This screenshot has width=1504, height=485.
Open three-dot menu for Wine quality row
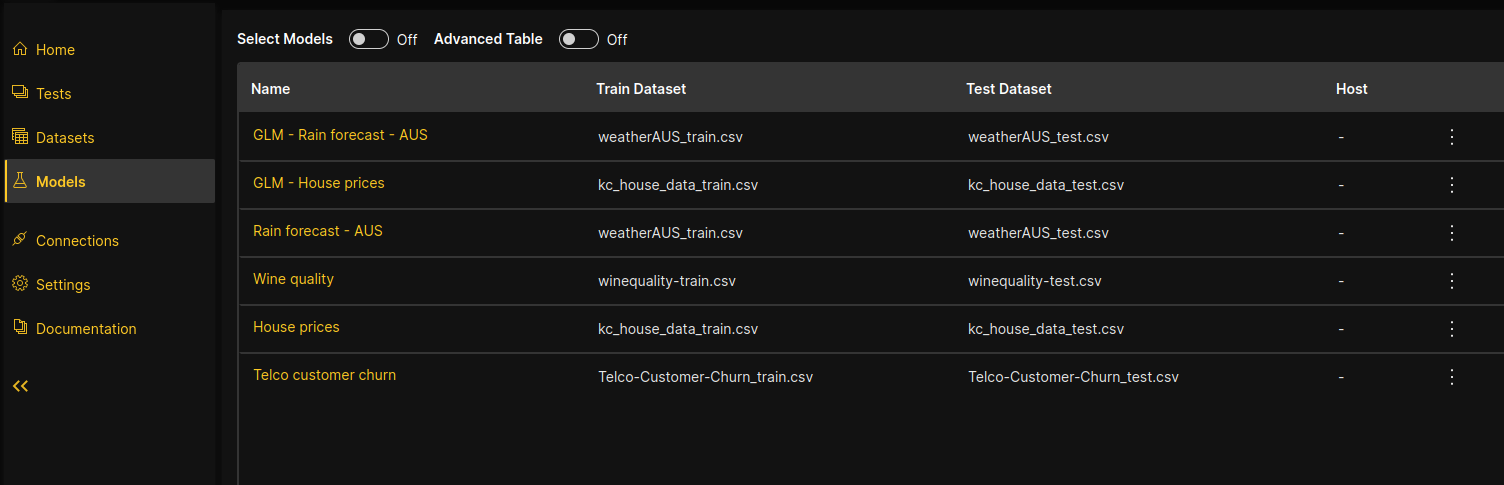[x=1452, y=281]
